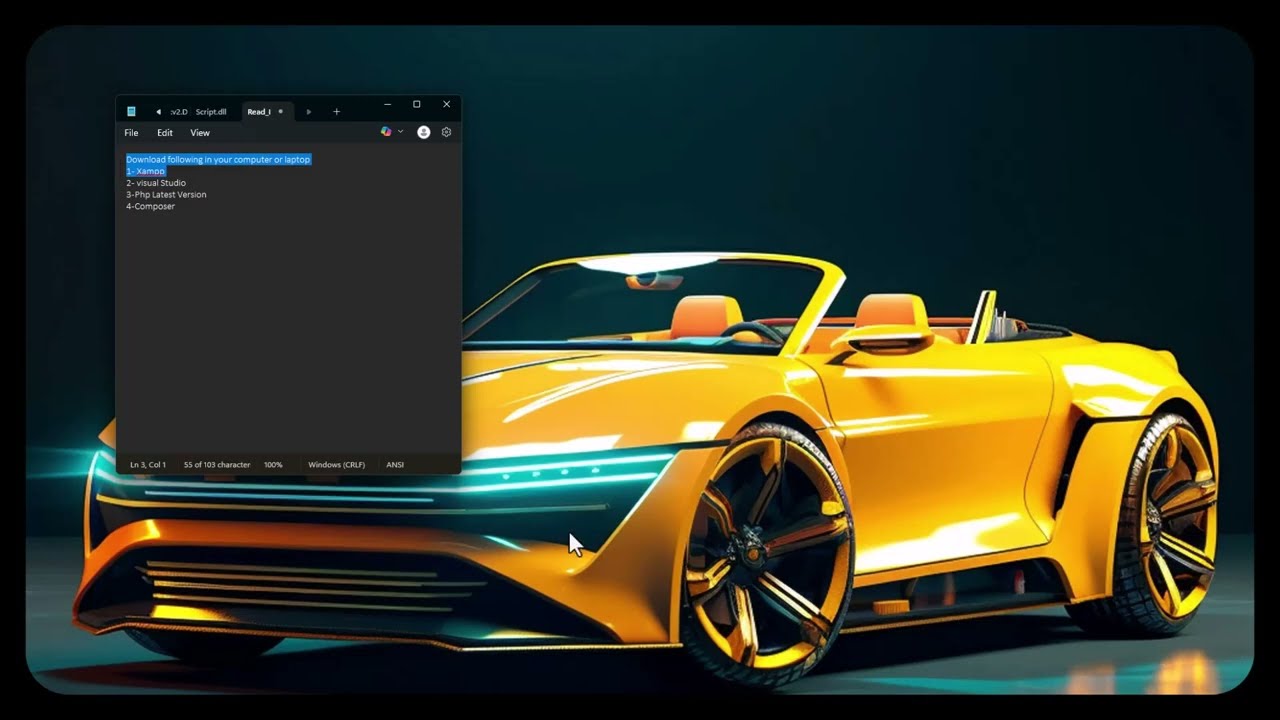
Task: Switch to the Script.dll tab
Action: [211, 112]
